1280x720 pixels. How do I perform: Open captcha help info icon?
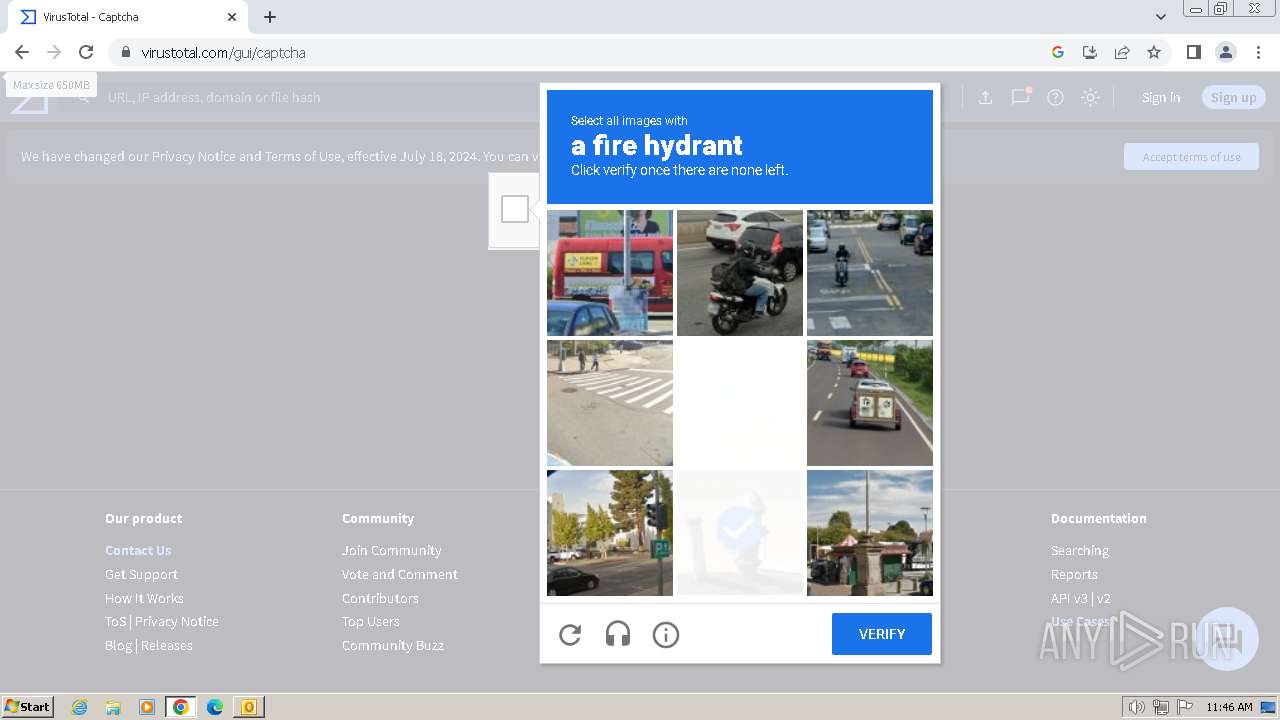666,634
